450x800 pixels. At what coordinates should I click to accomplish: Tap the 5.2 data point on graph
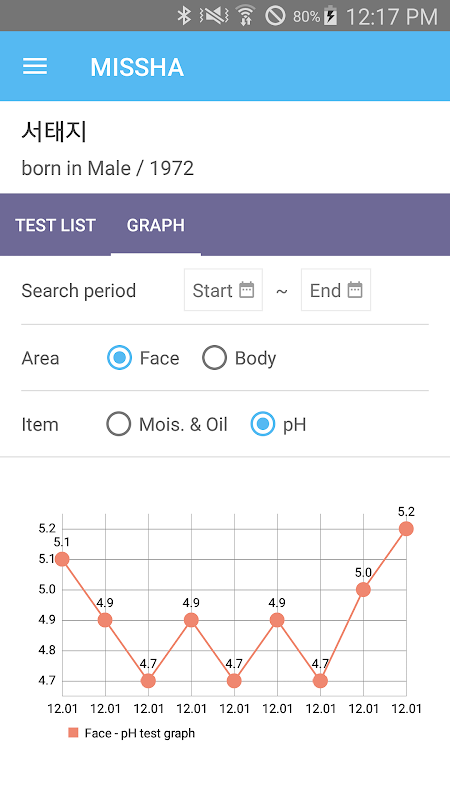point(406,529)
